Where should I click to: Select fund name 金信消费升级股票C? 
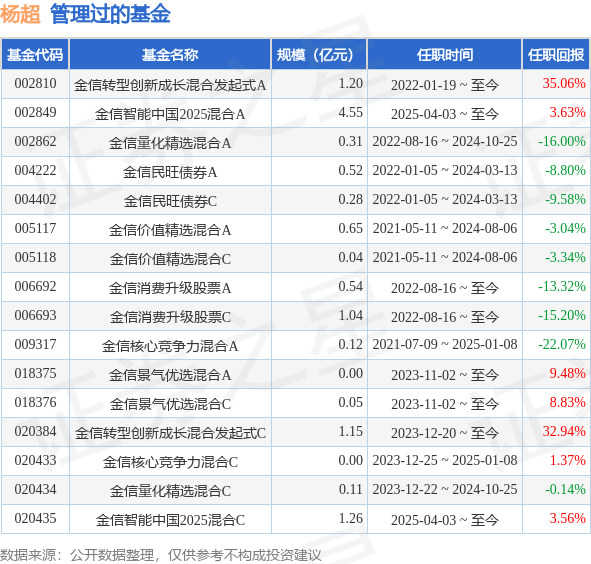(170, 317)
